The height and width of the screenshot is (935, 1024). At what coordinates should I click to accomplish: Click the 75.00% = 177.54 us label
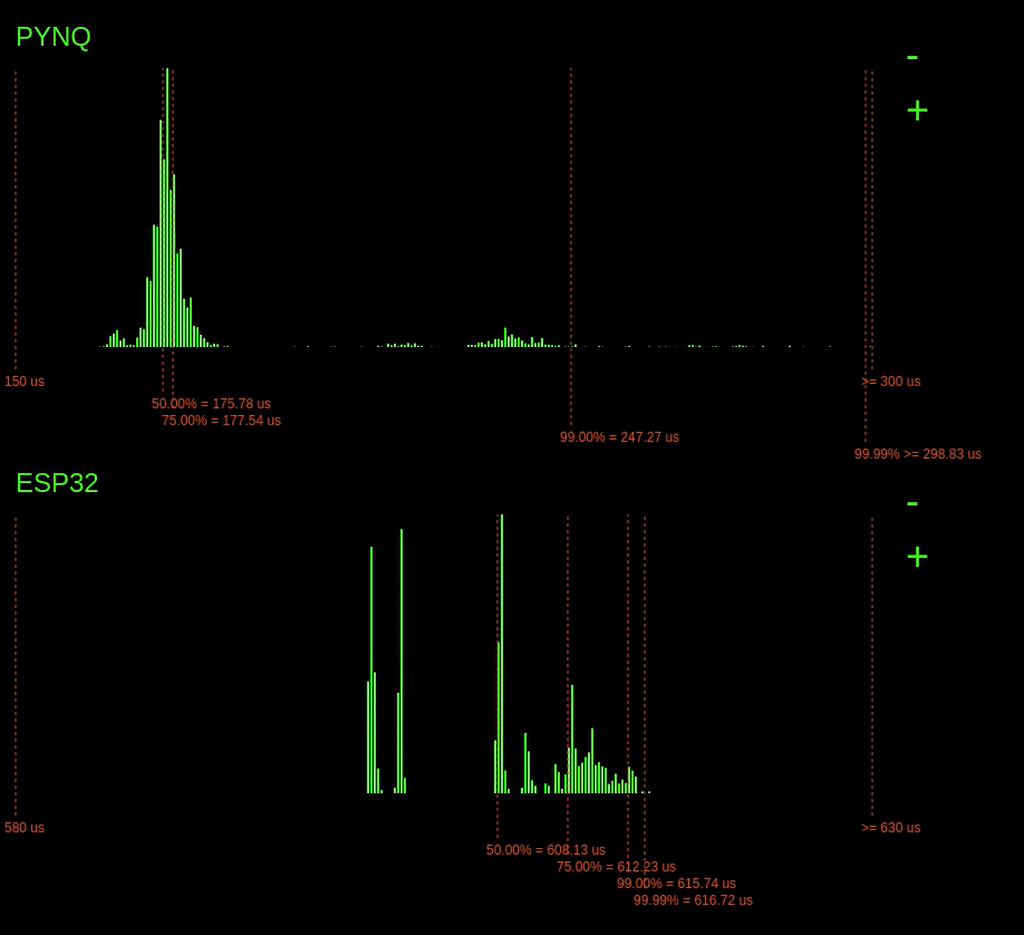tap(221, 420)
